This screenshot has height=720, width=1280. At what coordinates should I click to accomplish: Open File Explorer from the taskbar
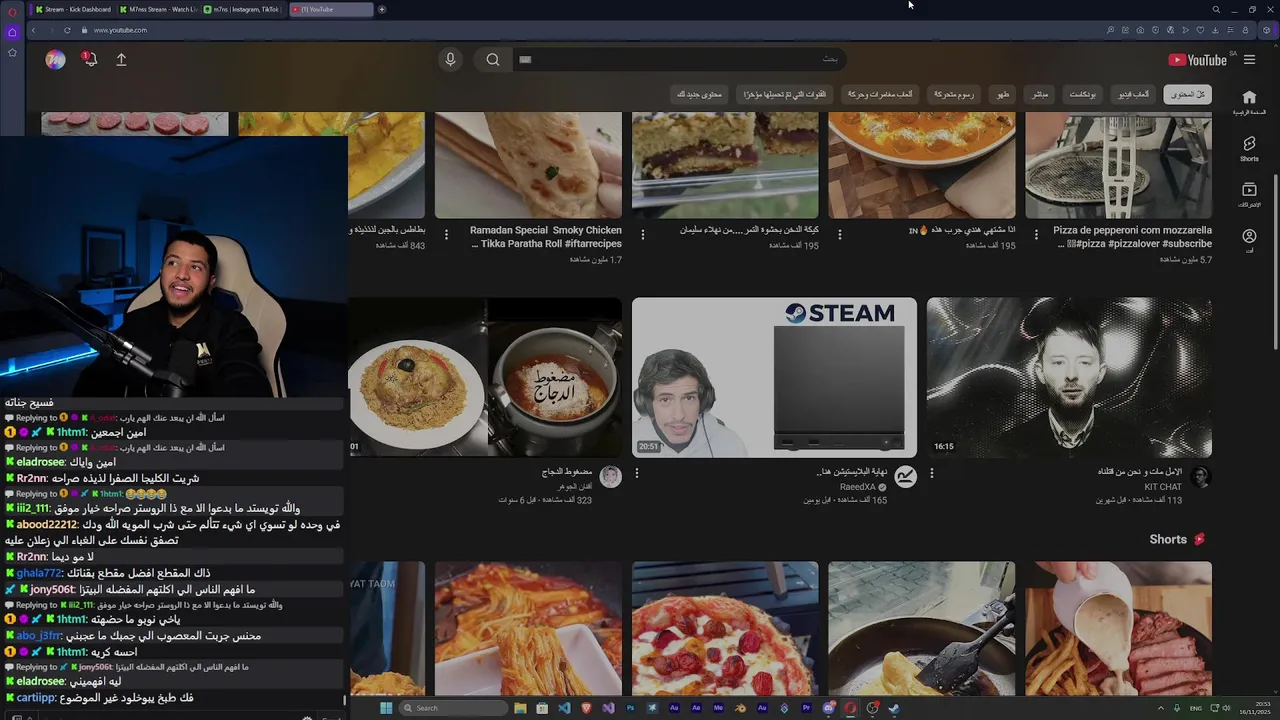520,708
